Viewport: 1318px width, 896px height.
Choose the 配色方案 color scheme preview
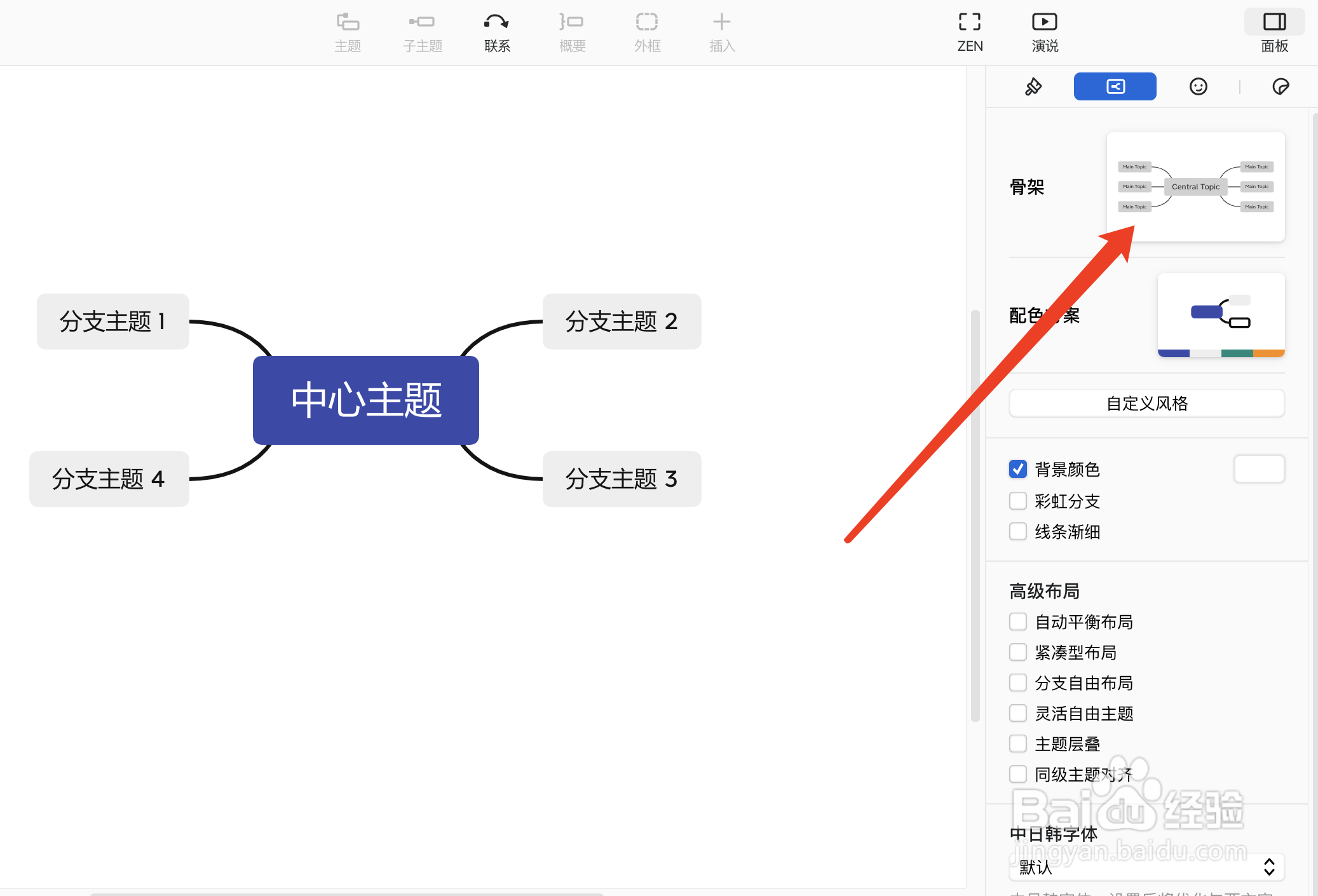1220,316
